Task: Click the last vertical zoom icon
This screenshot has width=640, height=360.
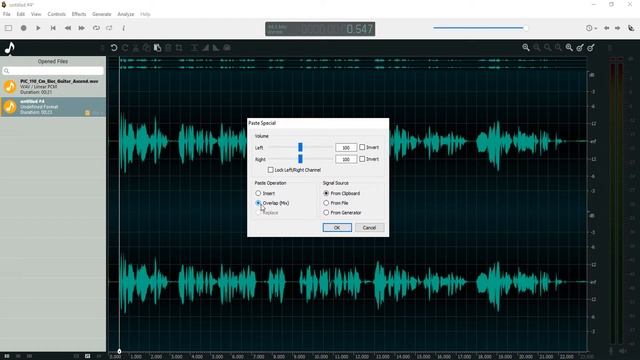Action: 591,48
